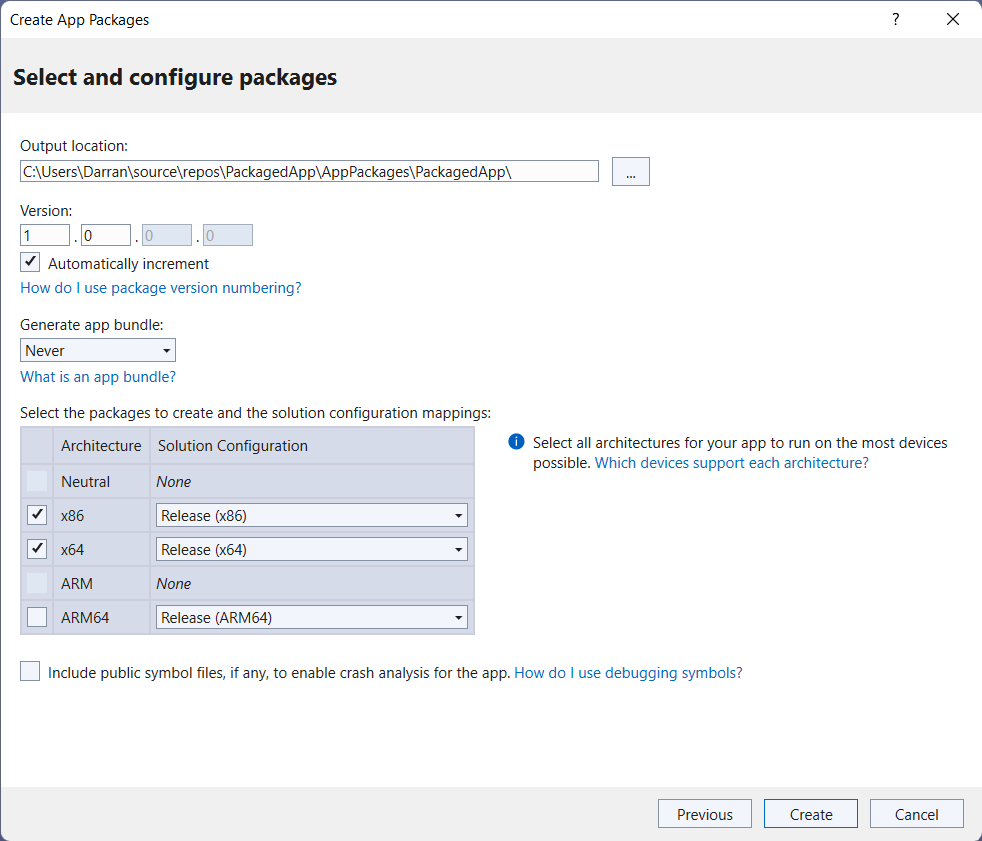Click the Create button
Screen dimensions: 982x841
[810, 813]
